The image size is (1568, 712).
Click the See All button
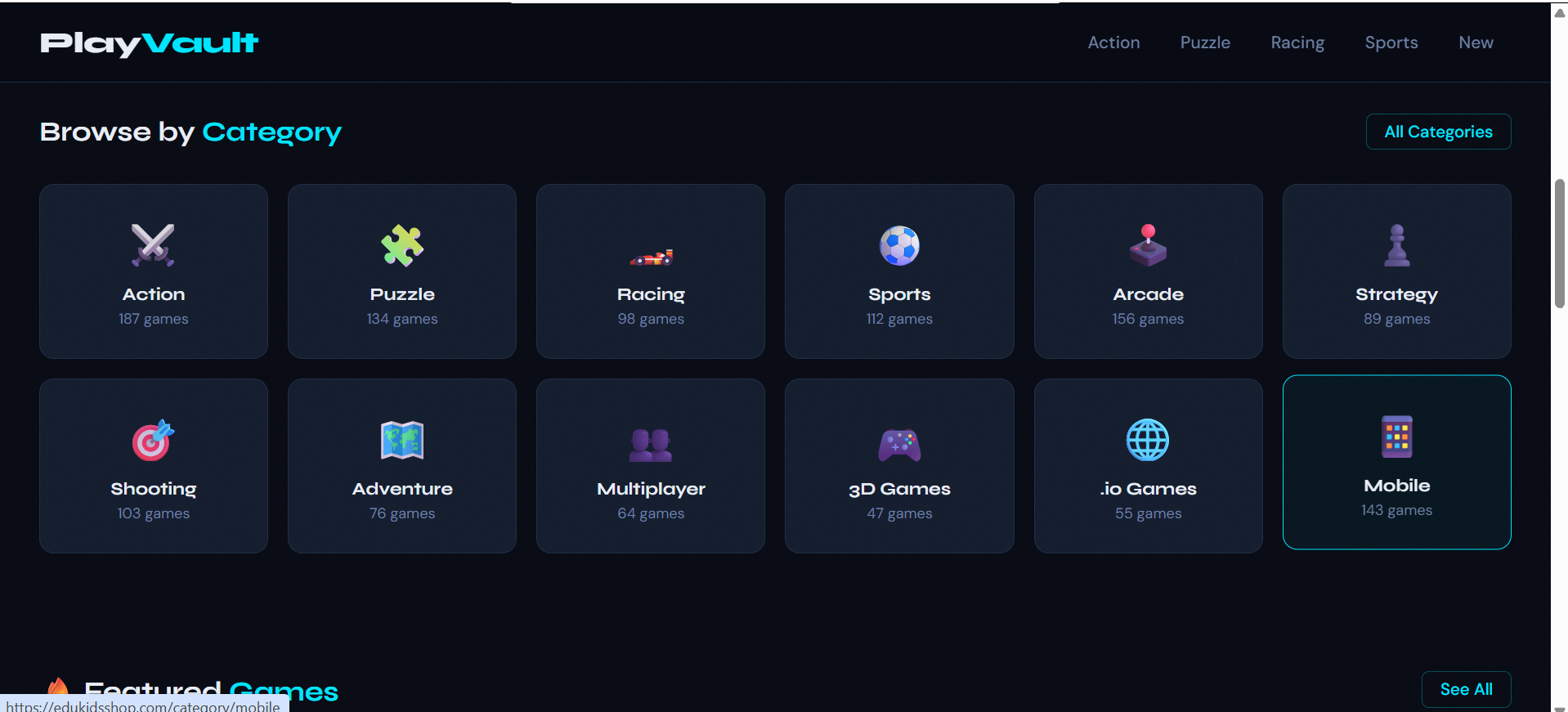pos(1466,689)
